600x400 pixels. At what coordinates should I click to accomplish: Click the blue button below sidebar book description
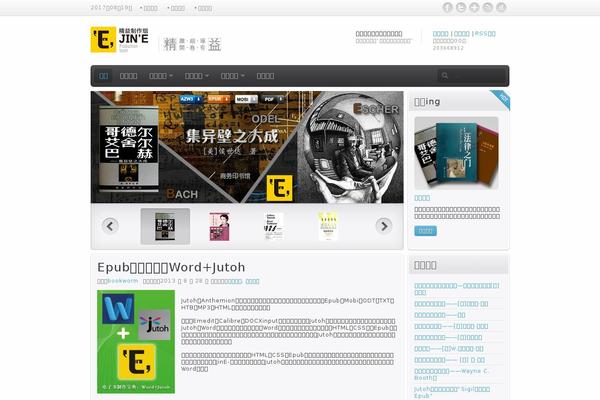(425, 231)
